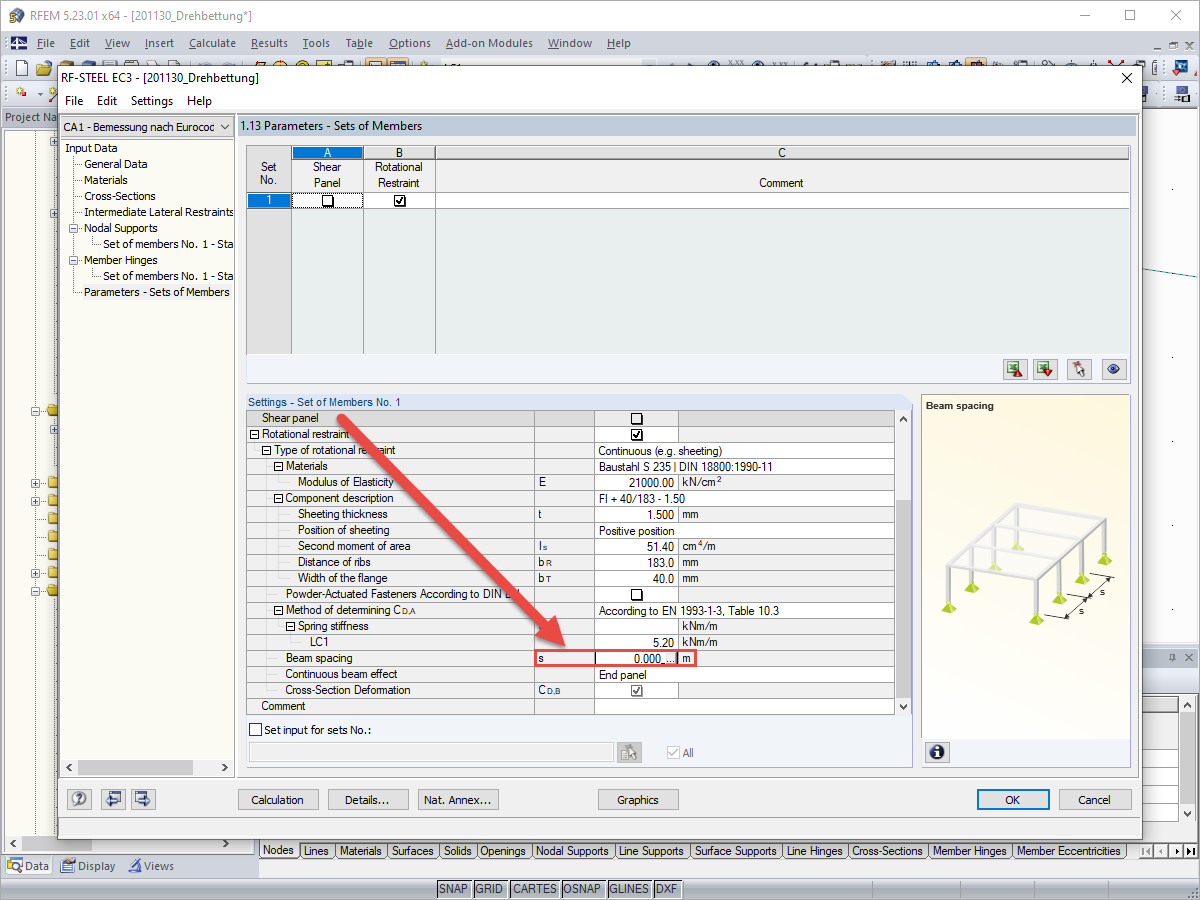Collapse the Spring stiffness node
This screenshot has width=1200, height=900.
point(291,626)
